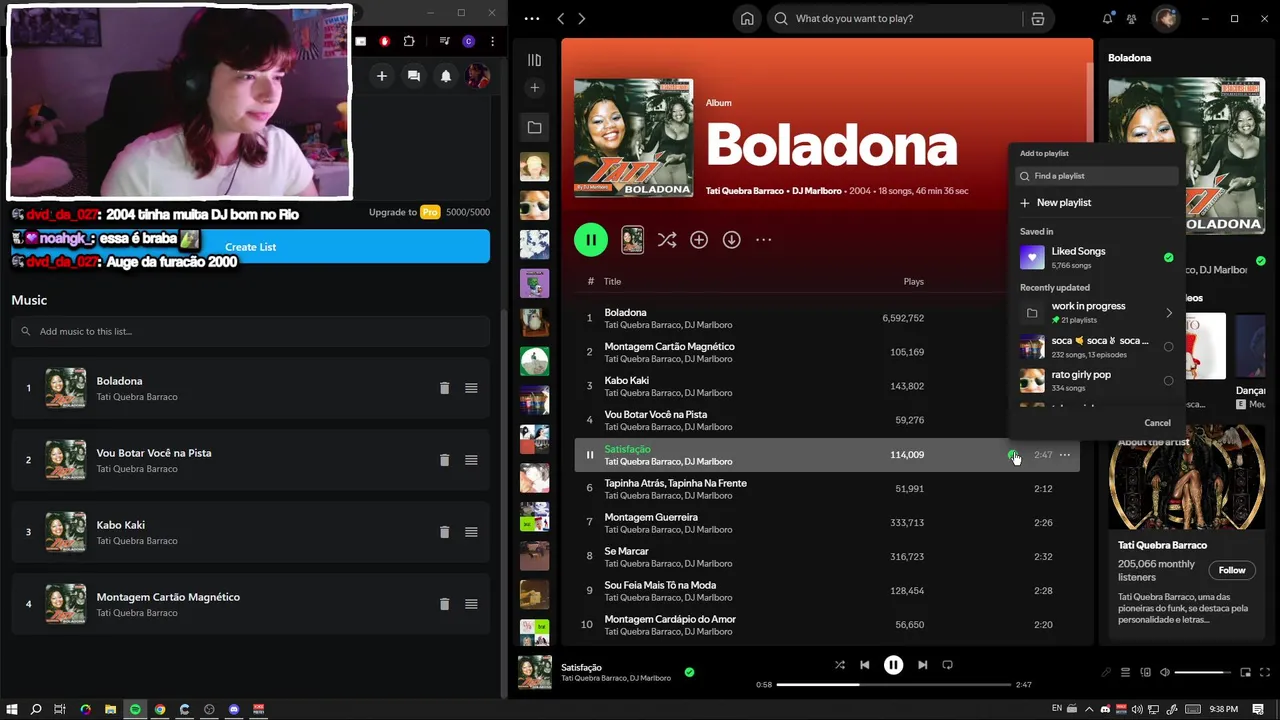Open Spotify notifications bell
The width and height of the screenshot is (1280, 720).
click(x=1107, y=18)
